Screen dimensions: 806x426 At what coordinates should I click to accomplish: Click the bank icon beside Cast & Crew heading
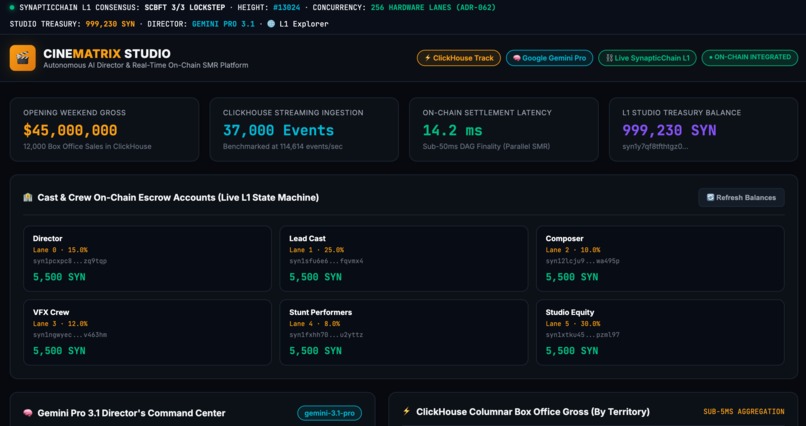pos(28,197)
